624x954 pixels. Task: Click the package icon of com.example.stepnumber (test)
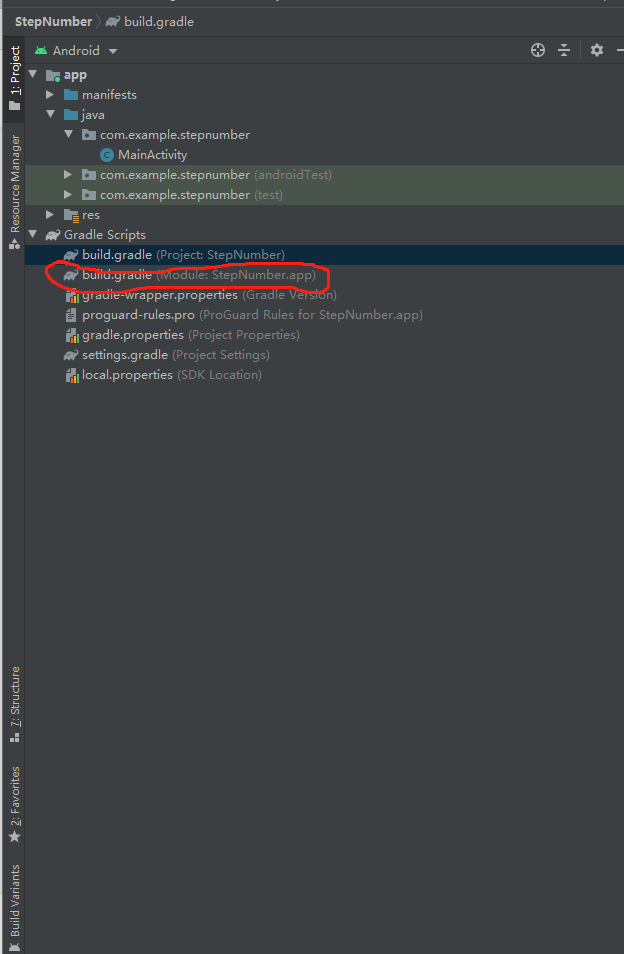click(89, 195)
